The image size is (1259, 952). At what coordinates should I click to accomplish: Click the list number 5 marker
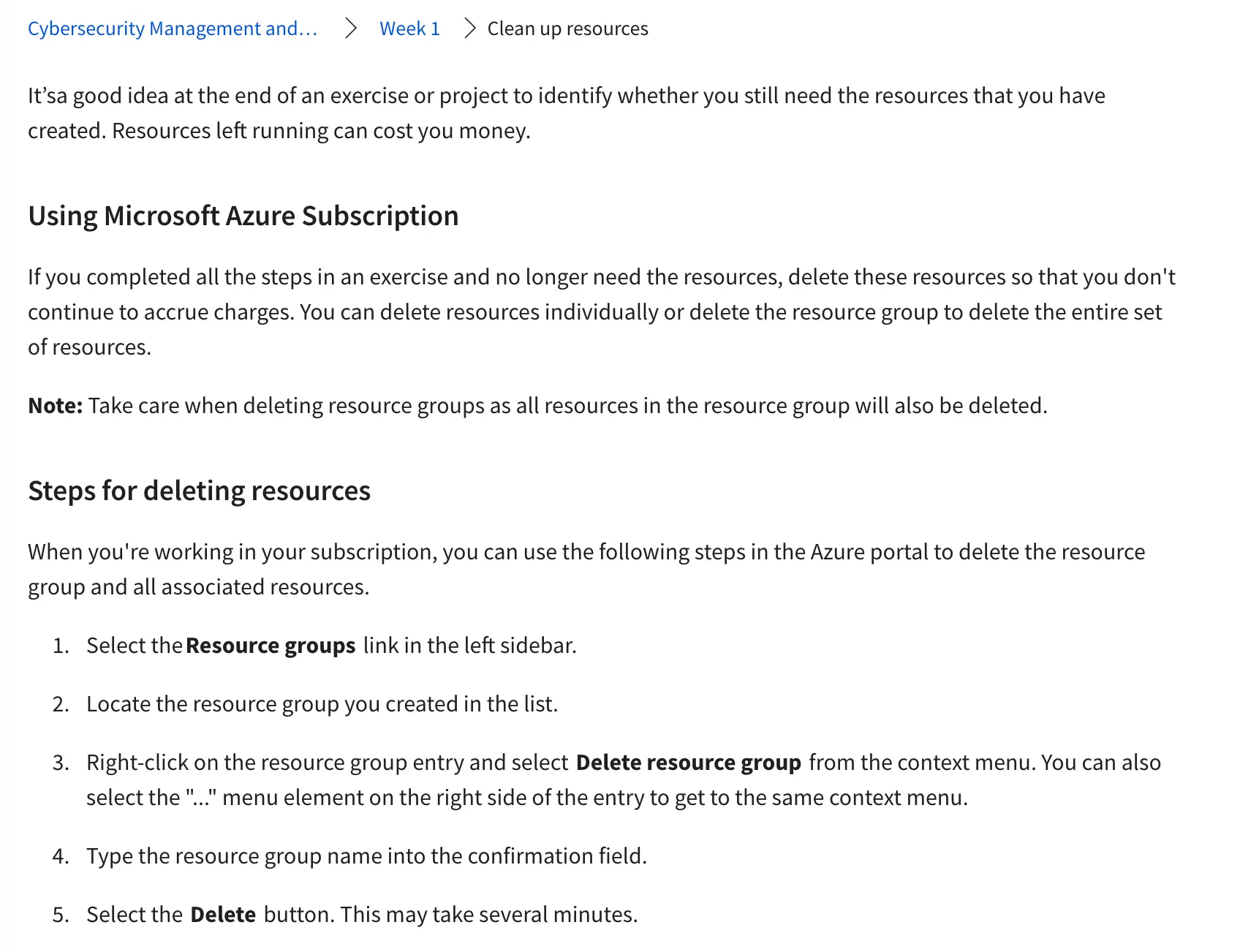point(61,915)
